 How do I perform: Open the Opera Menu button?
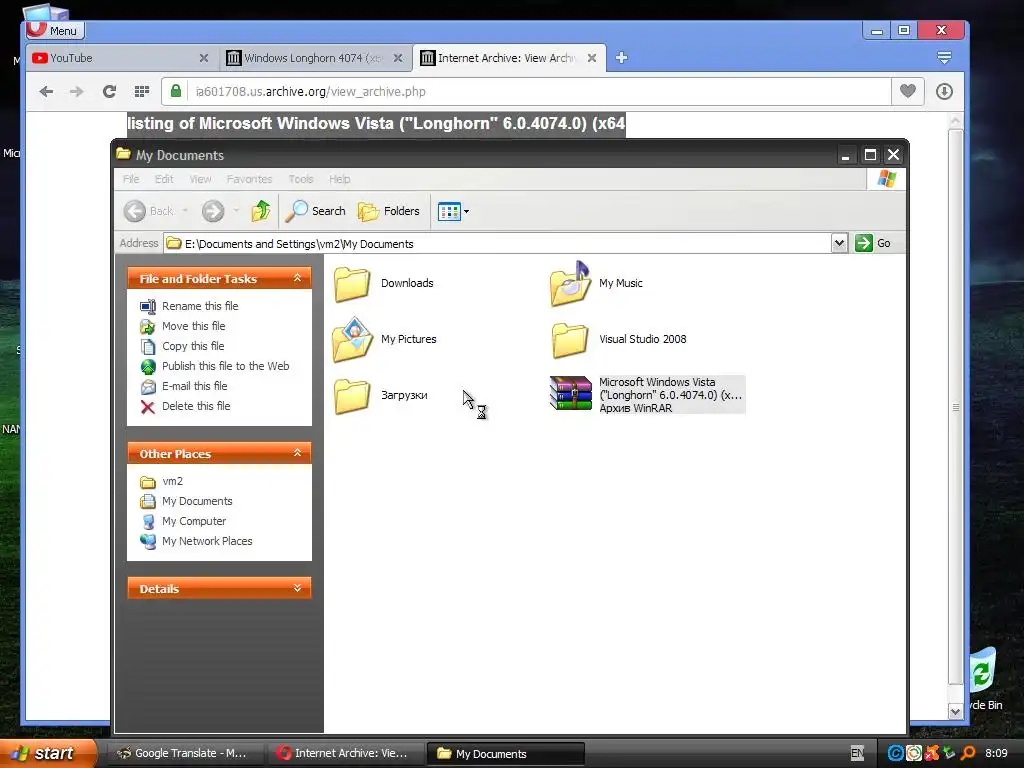click(x=56, y=30)
